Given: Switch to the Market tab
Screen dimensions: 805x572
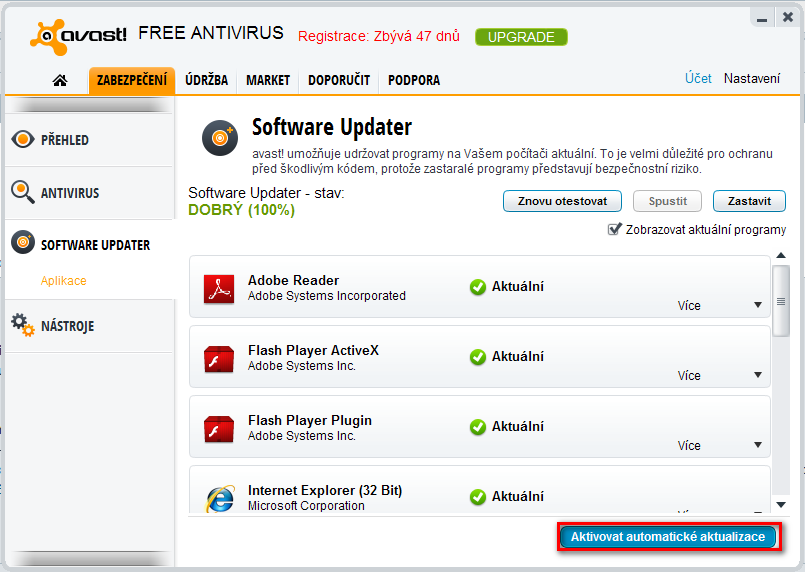Looking at the screenshot, I should tap(267, 80).
